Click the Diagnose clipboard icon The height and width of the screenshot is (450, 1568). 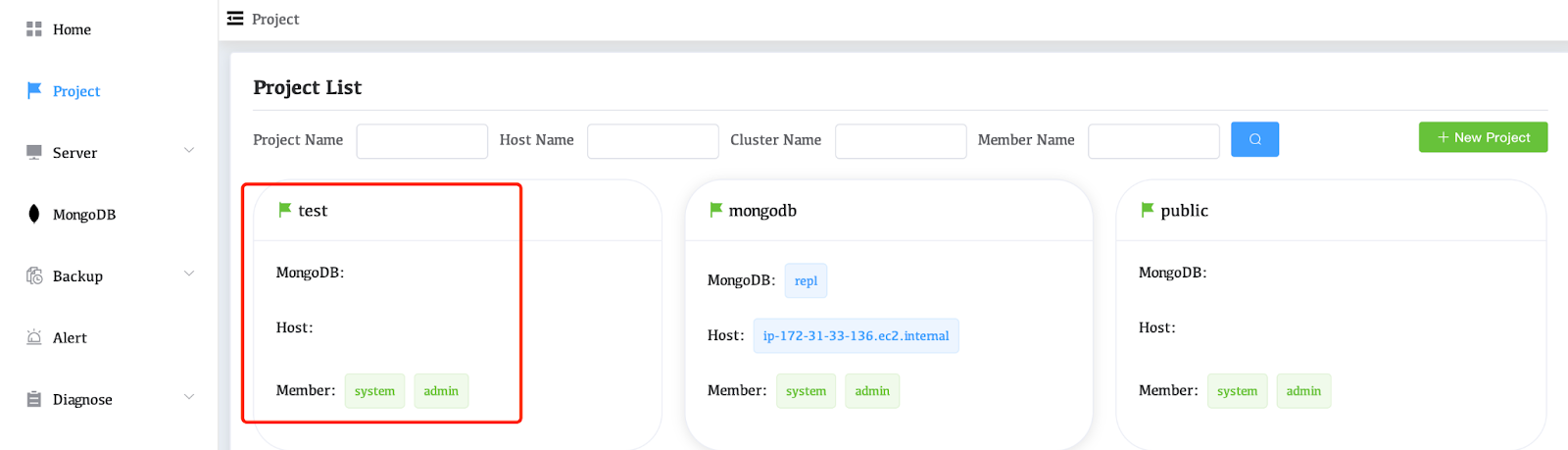tap(34, 399)
